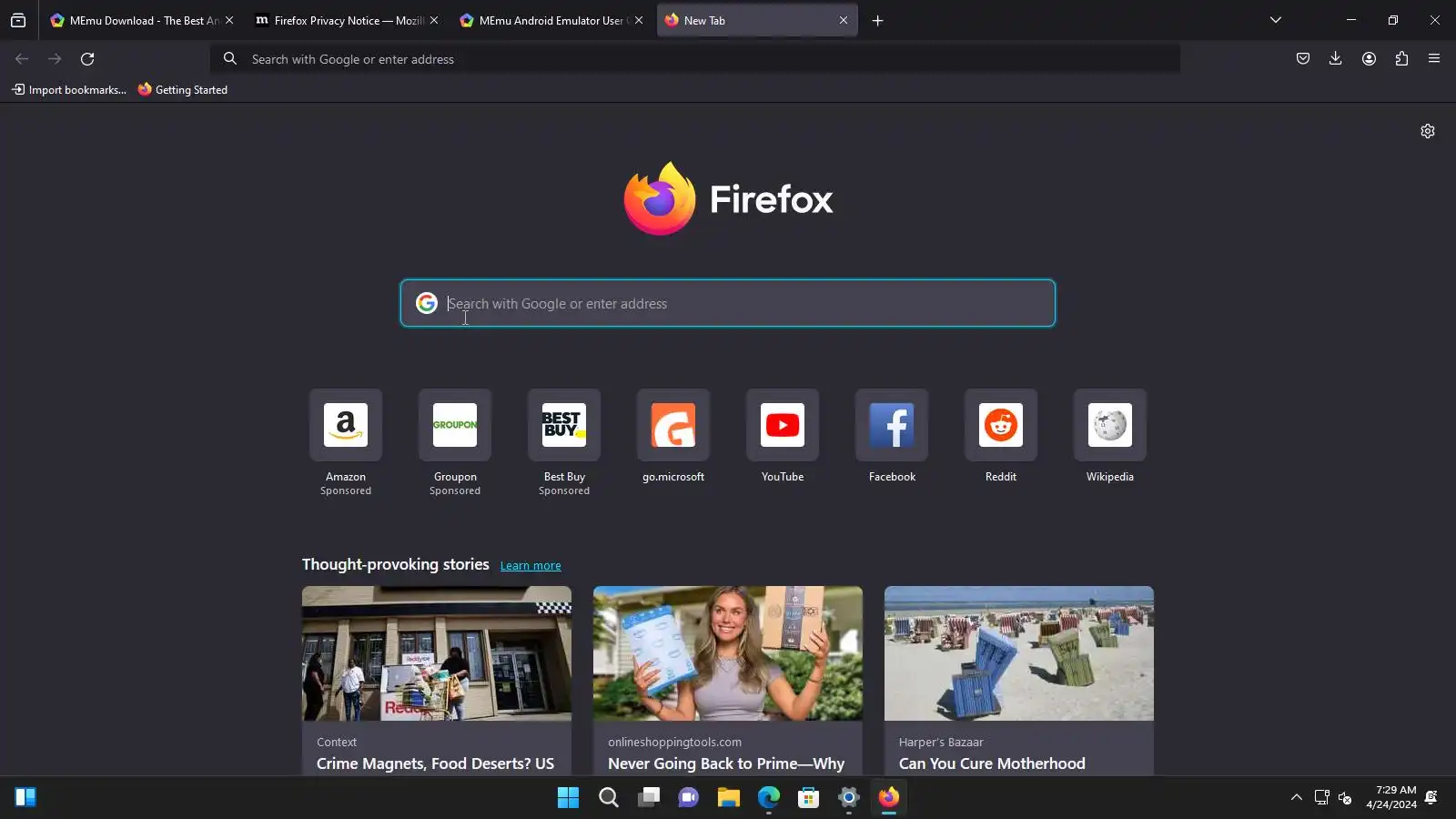Open Windows Start menu
The width and height of the screenshot is (1456, 819).
click(x=569, y=798)
